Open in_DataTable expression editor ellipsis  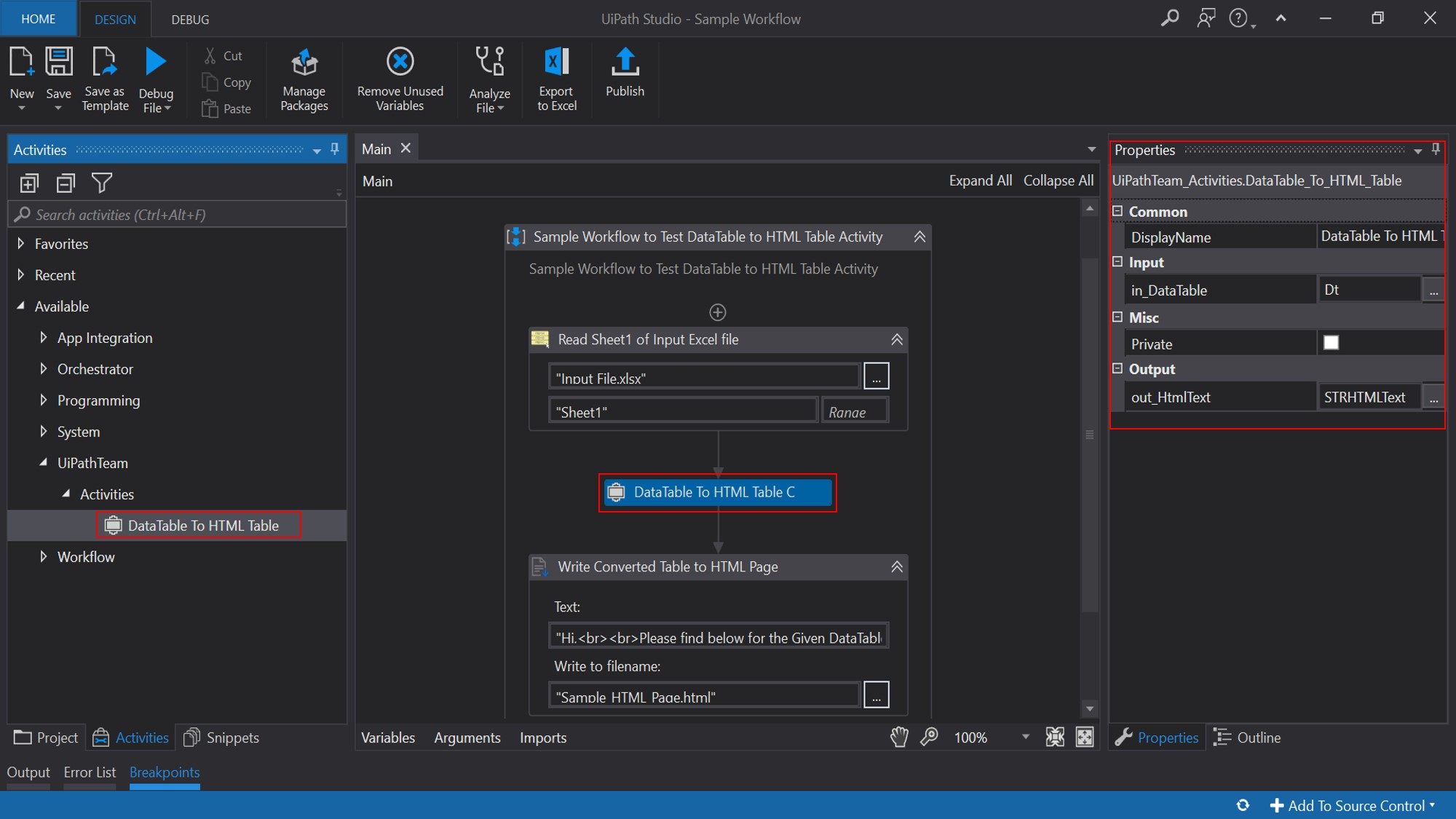[x=1433, y=290]
